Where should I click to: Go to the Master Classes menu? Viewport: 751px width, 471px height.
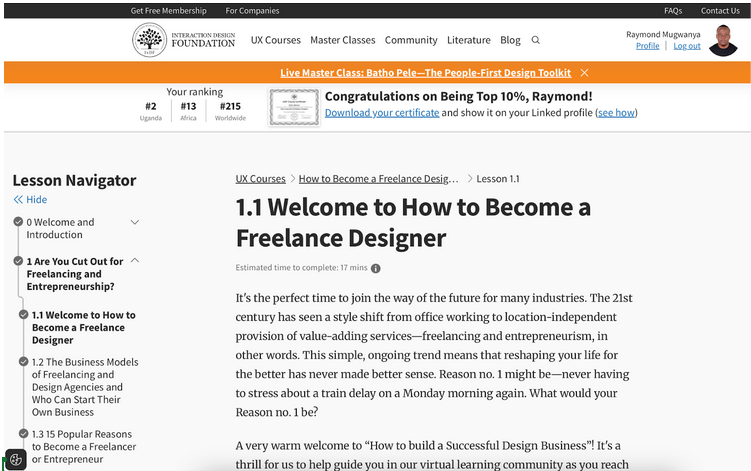[x=342, y=40]
